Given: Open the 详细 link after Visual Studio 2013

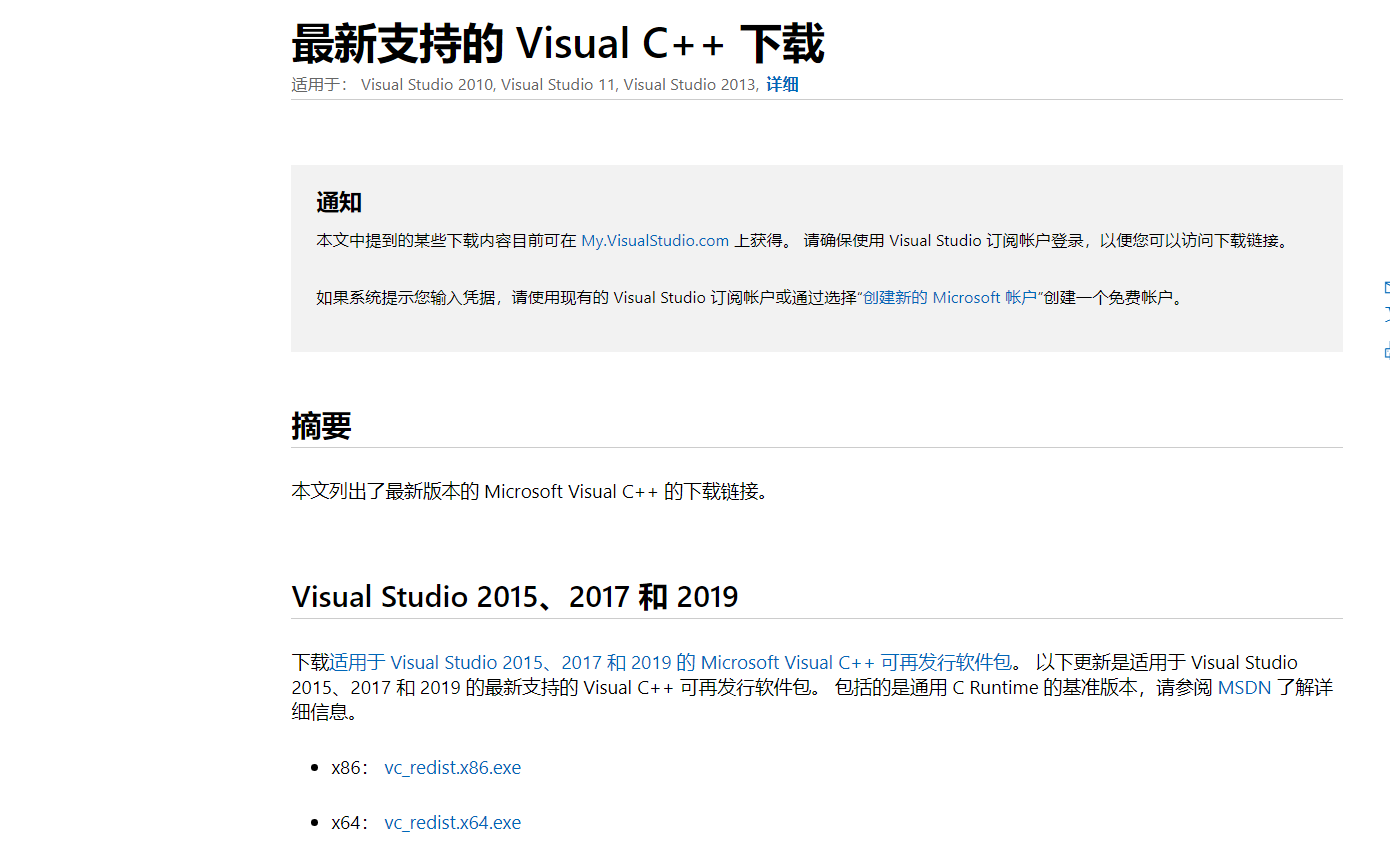Looking at the screenshot, I should [x=782, y=85].
